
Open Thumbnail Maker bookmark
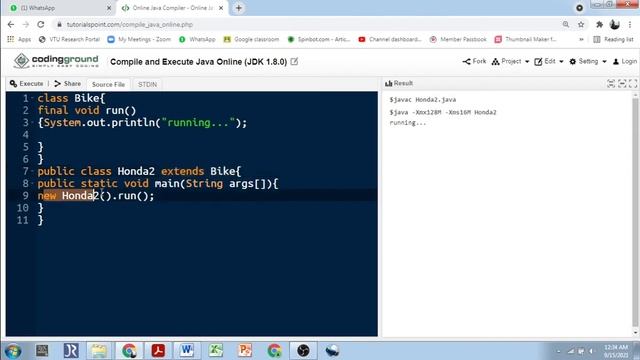[x=525, y=39]
